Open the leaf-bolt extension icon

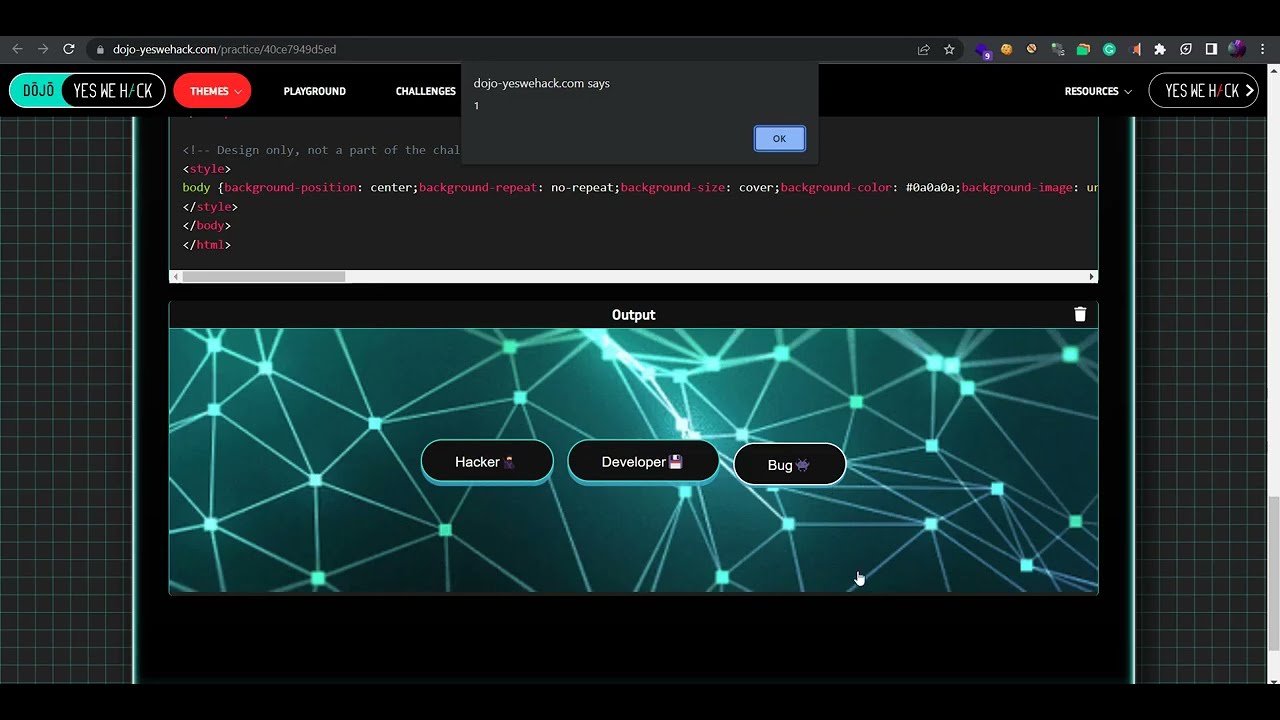click(x=1186, y=49)
